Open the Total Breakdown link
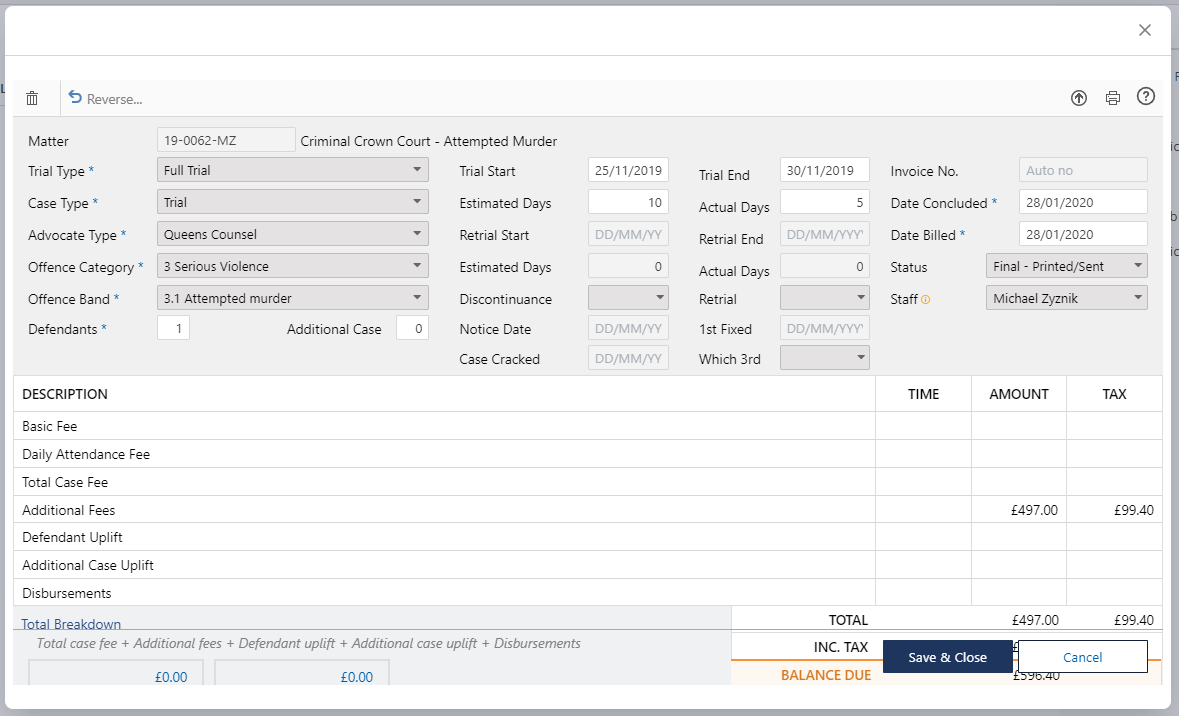 click(72, 624)
